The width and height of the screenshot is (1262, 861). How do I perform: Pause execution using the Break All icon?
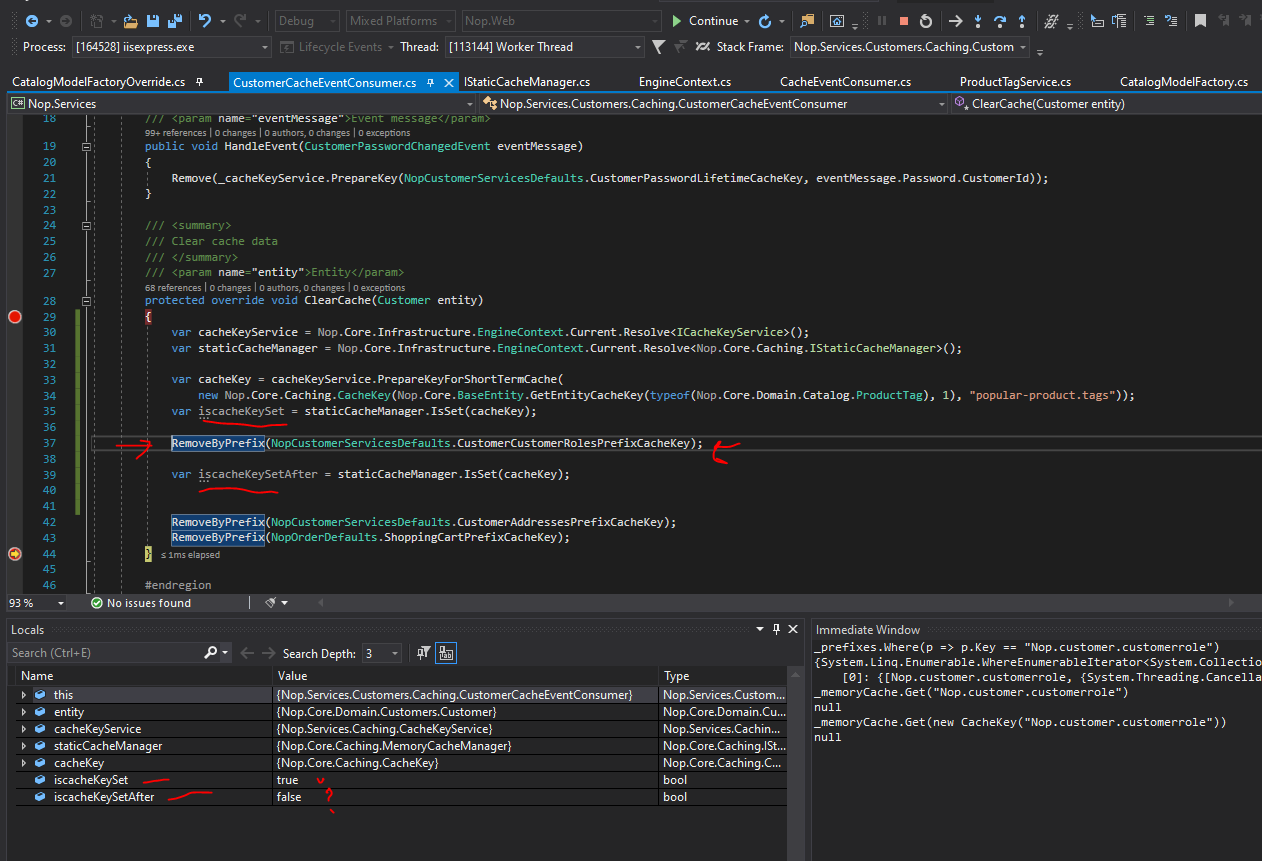[x=883, y=19]
